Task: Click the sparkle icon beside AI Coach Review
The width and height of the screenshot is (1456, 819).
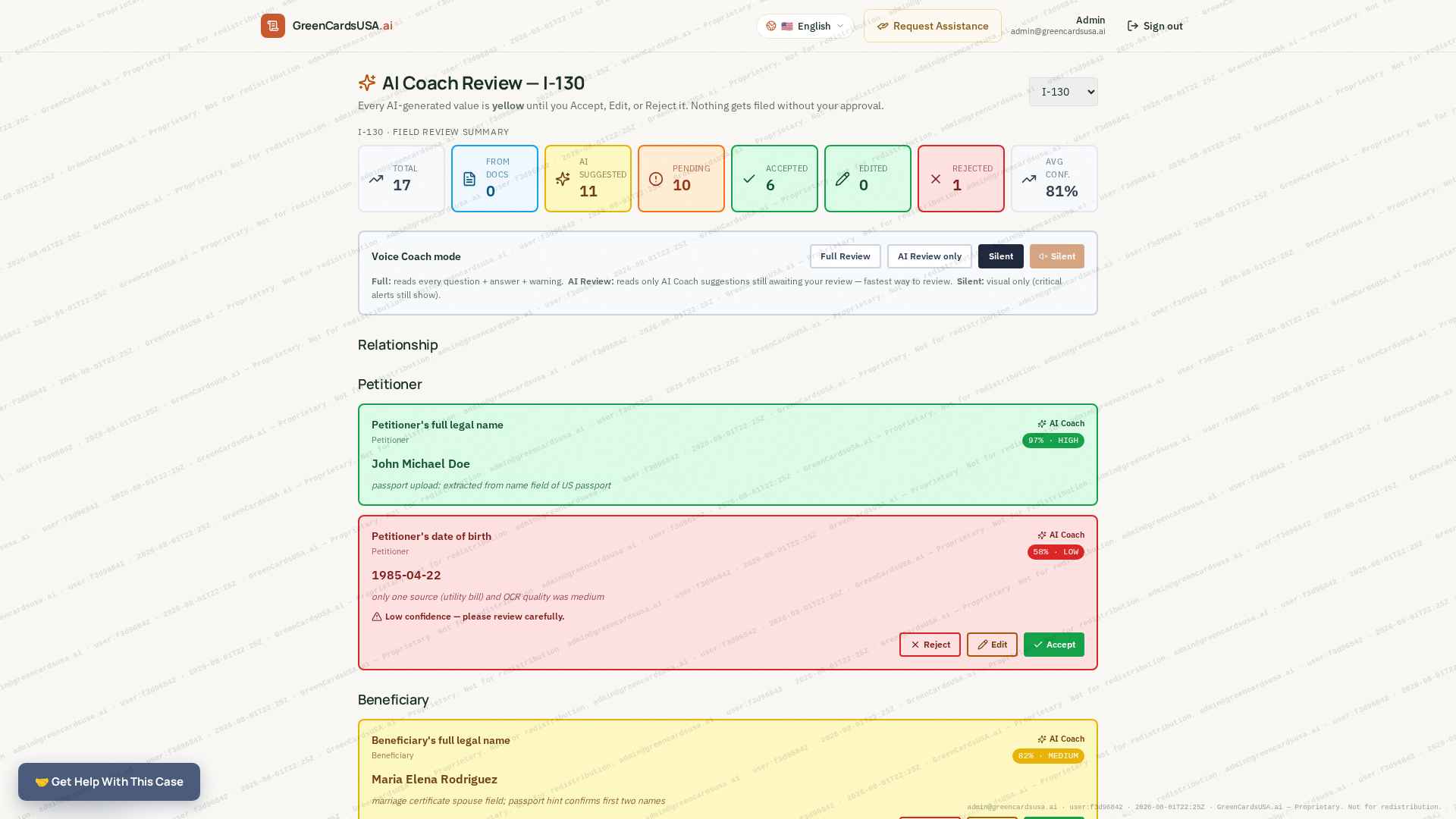Action: pos(367,83)
